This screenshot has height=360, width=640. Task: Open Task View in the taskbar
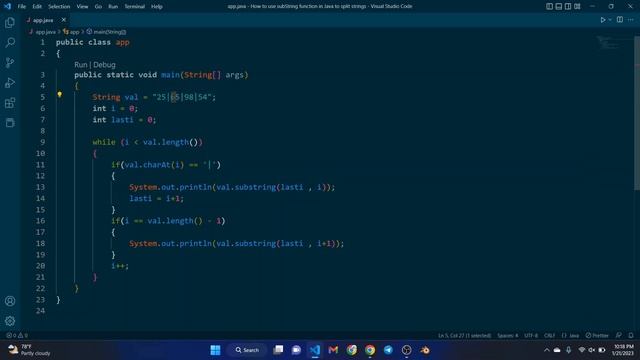pos(278,350)
